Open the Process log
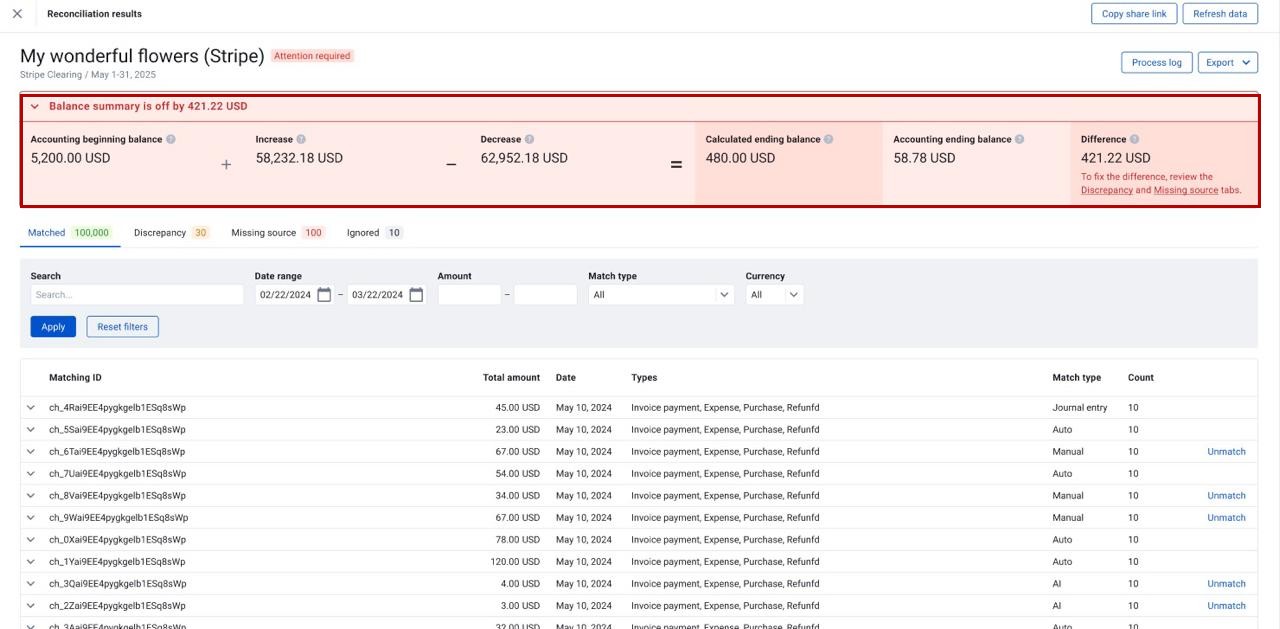Viewport: 1280px width, 629px height. pyautogui.click(x=1157, y=62)
